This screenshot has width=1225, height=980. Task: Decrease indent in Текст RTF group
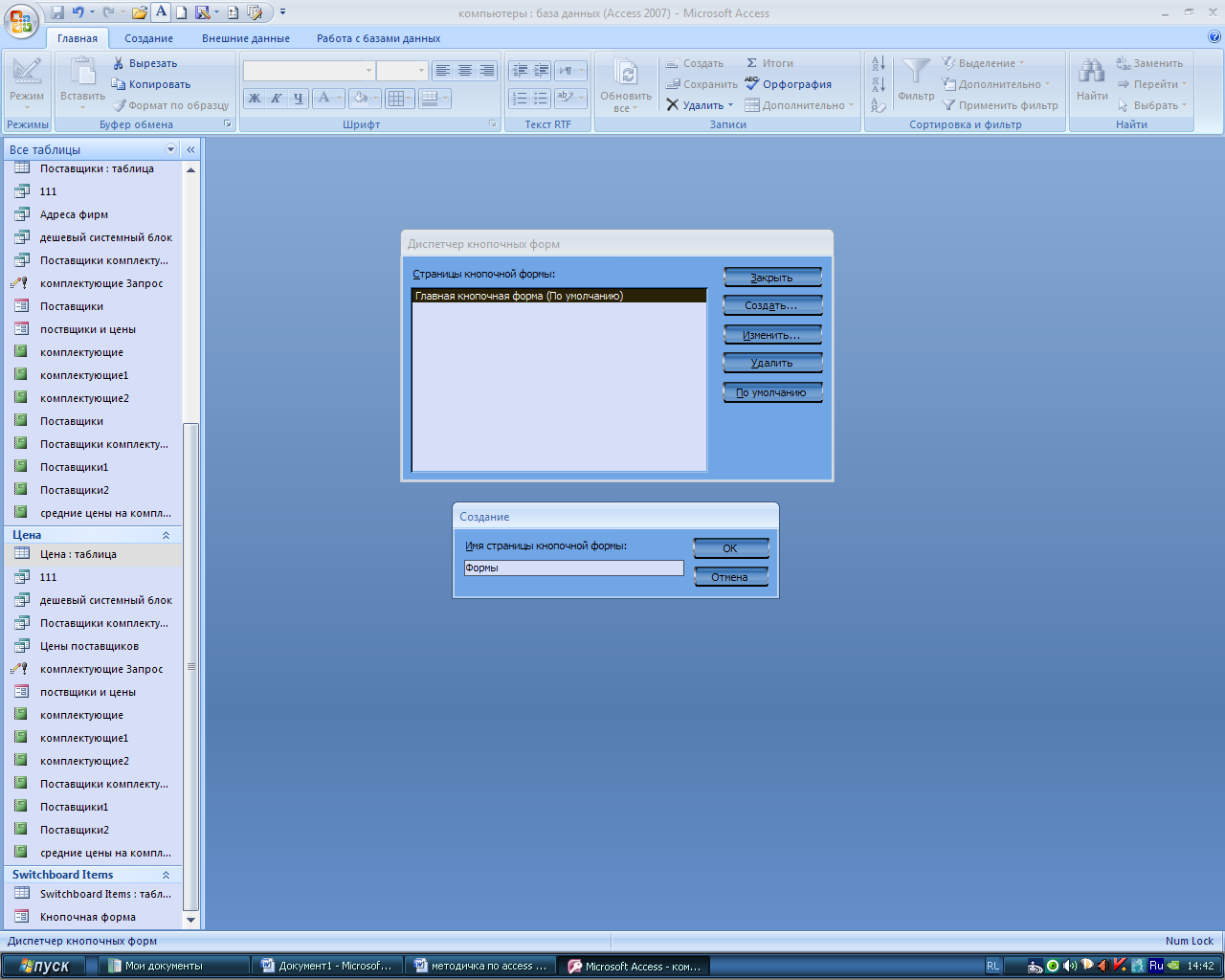click(519, 71)
